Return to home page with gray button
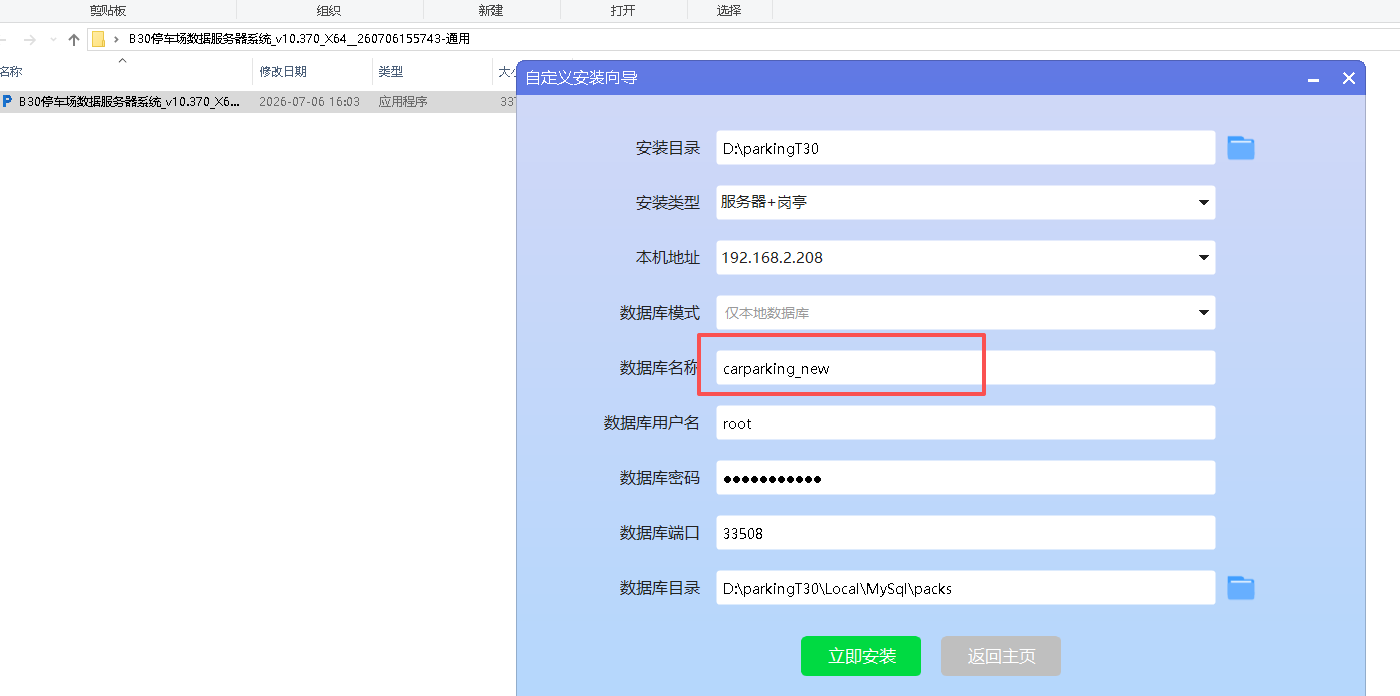 click(x=1001, y=656)
